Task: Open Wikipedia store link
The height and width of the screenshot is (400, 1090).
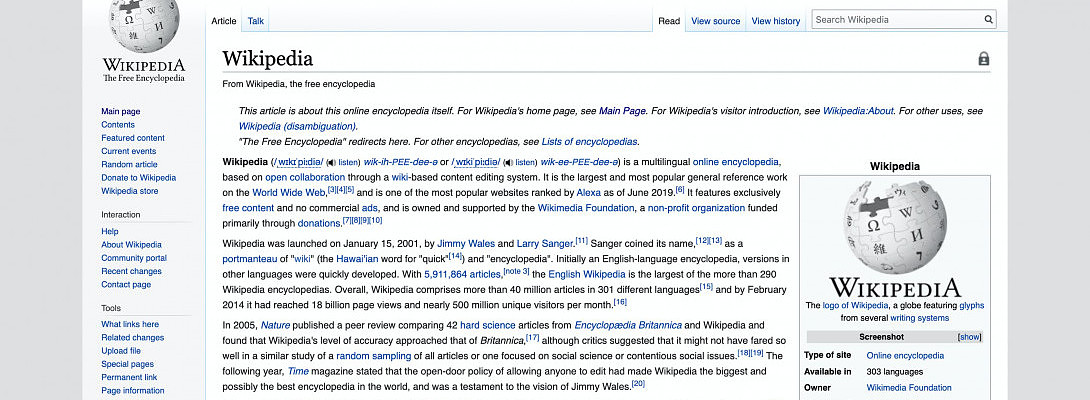Action: coord(129,191)
